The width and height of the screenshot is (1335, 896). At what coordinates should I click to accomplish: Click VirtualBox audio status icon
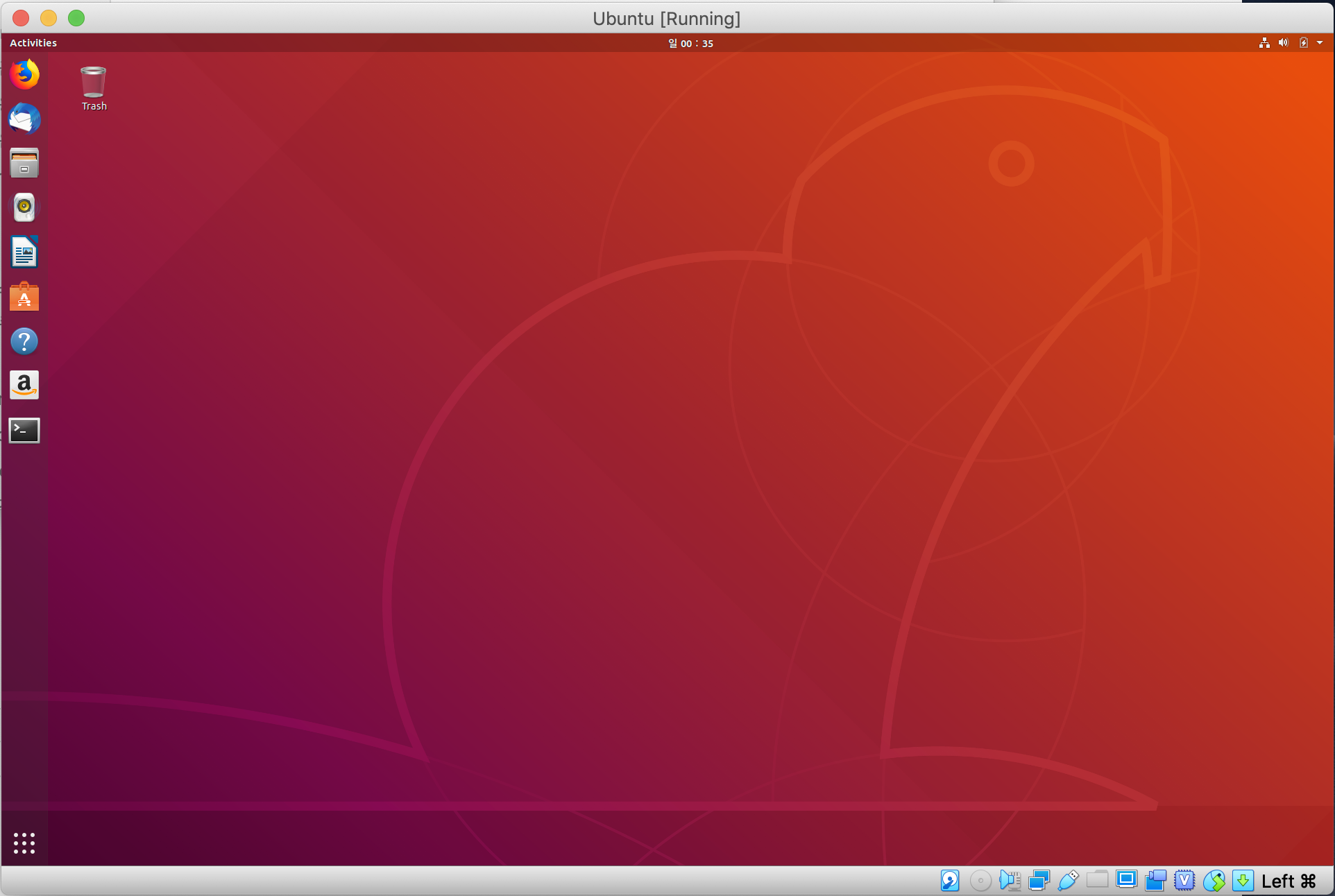tap(1010, 881)
